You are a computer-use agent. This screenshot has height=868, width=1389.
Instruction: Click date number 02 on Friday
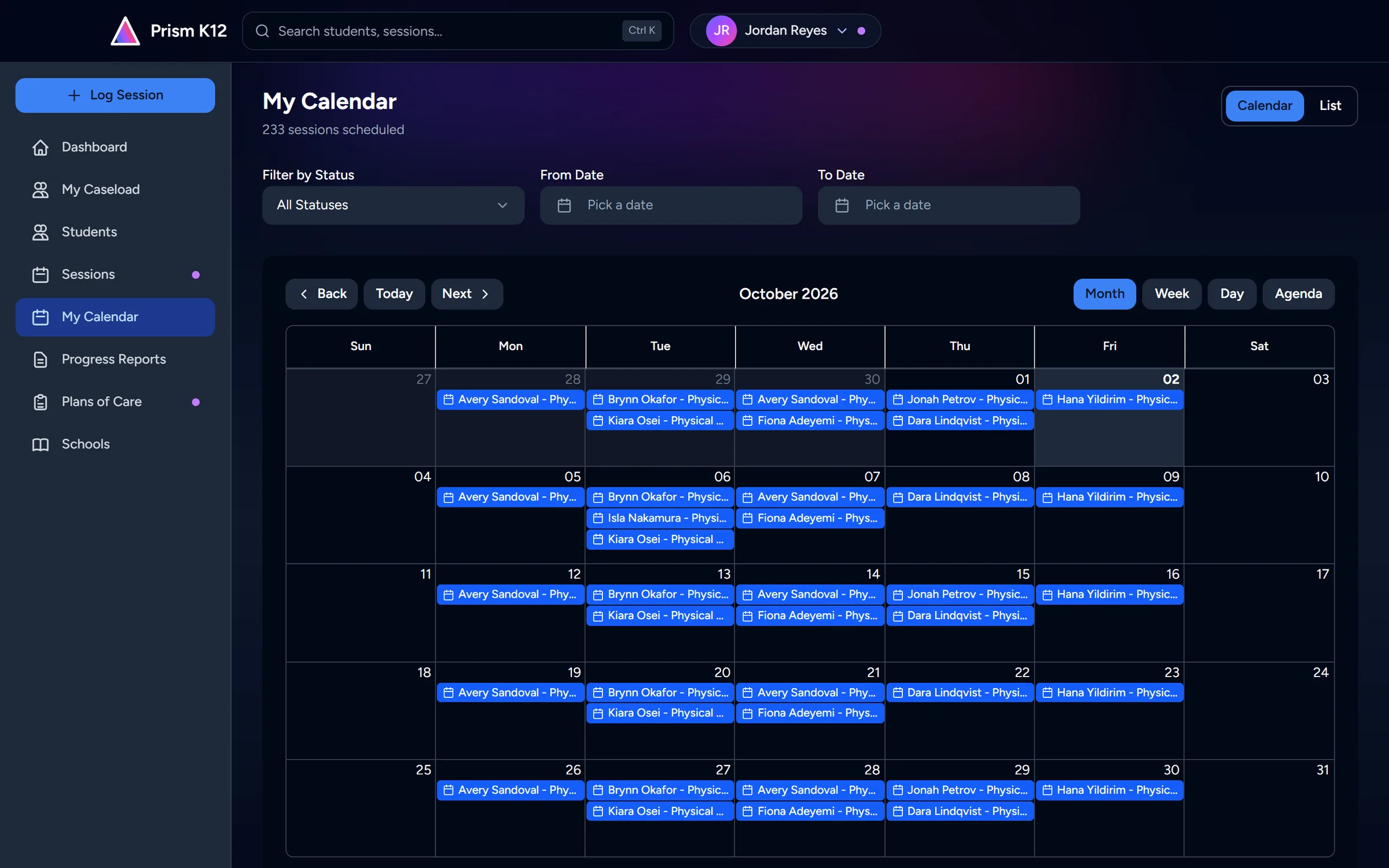[x=1171, y=379]
